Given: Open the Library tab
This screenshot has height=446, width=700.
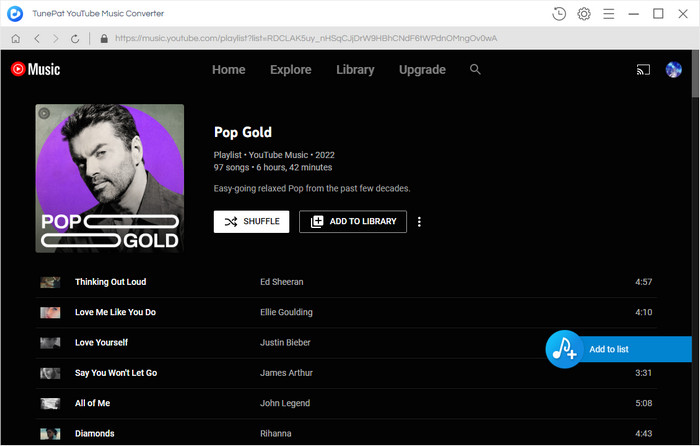Looking at the screenshot, I should pos(355,70).
